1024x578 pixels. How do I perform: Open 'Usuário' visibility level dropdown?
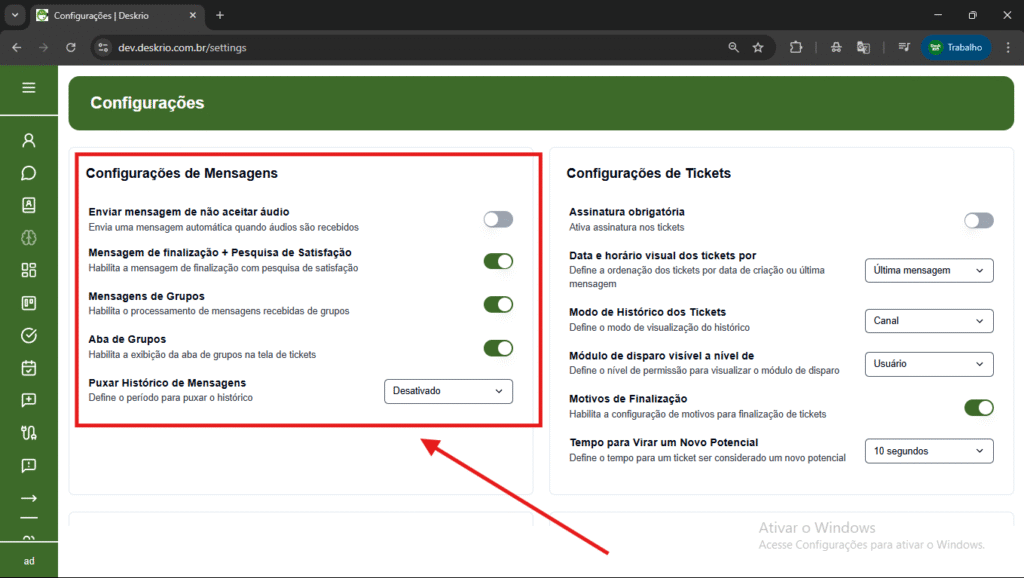929,364
